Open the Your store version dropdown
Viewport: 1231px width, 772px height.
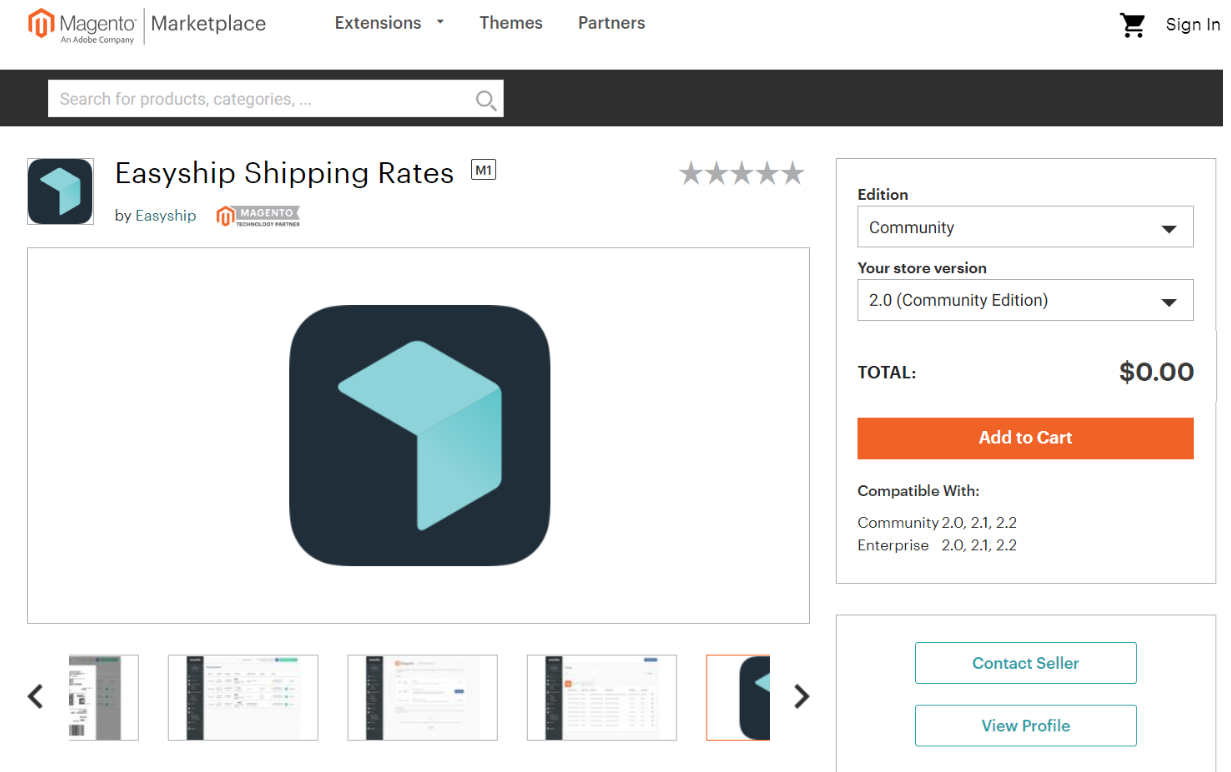pyautogui.click(x=1025, y=300)
